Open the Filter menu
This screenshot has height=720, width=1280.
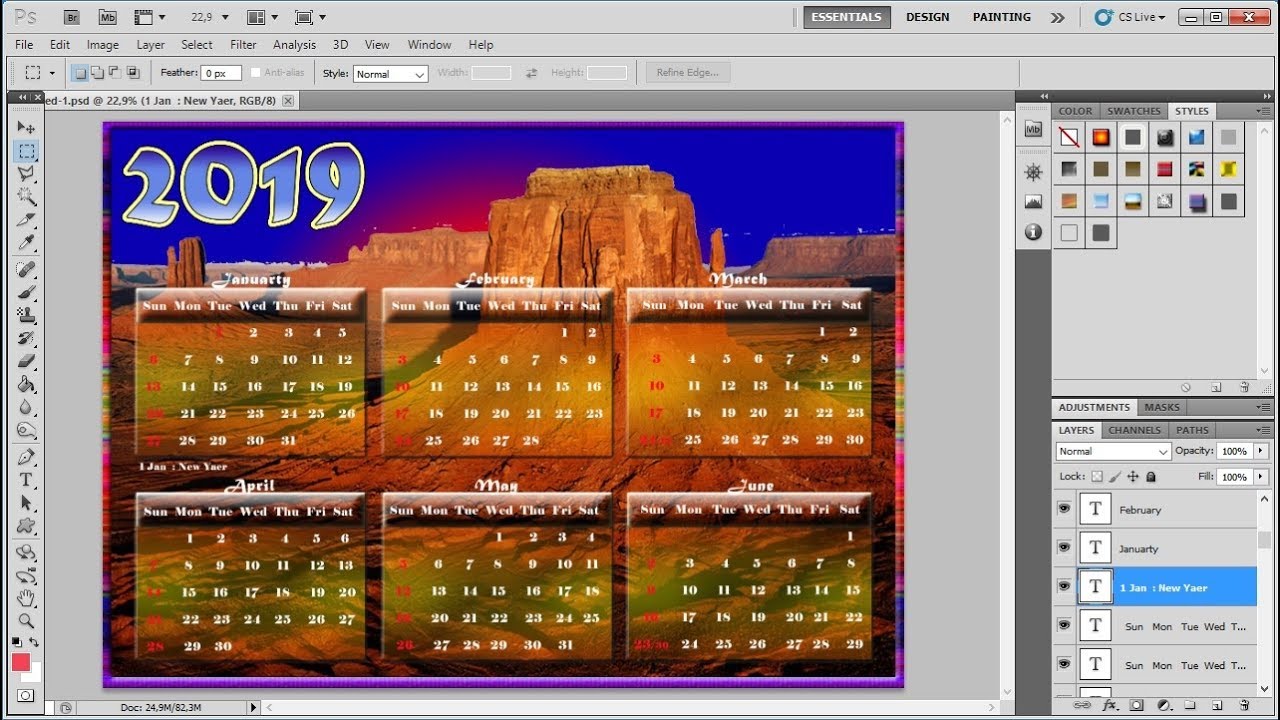[x=243, y=44]
